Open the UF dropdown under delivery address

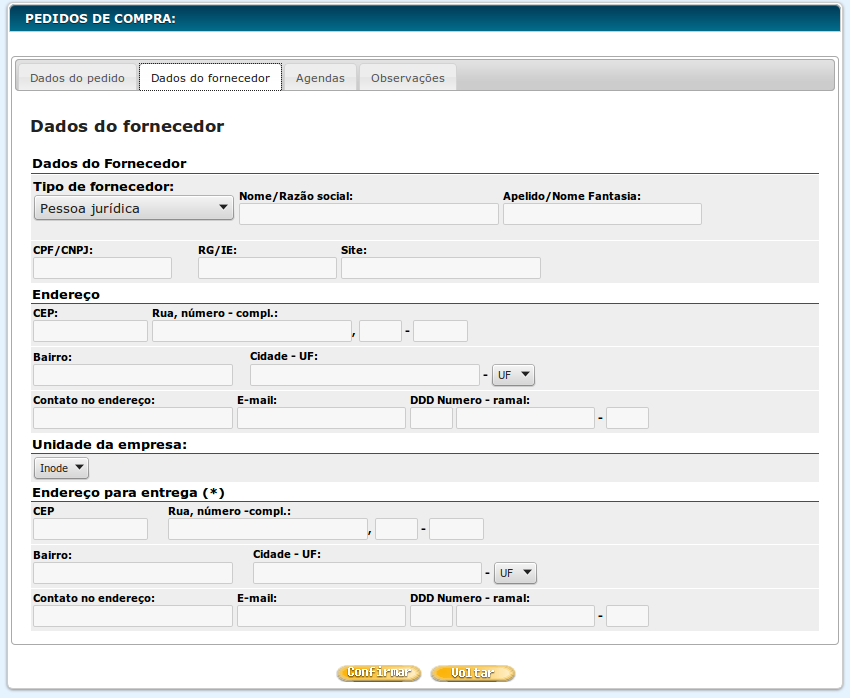pos(516,573)
